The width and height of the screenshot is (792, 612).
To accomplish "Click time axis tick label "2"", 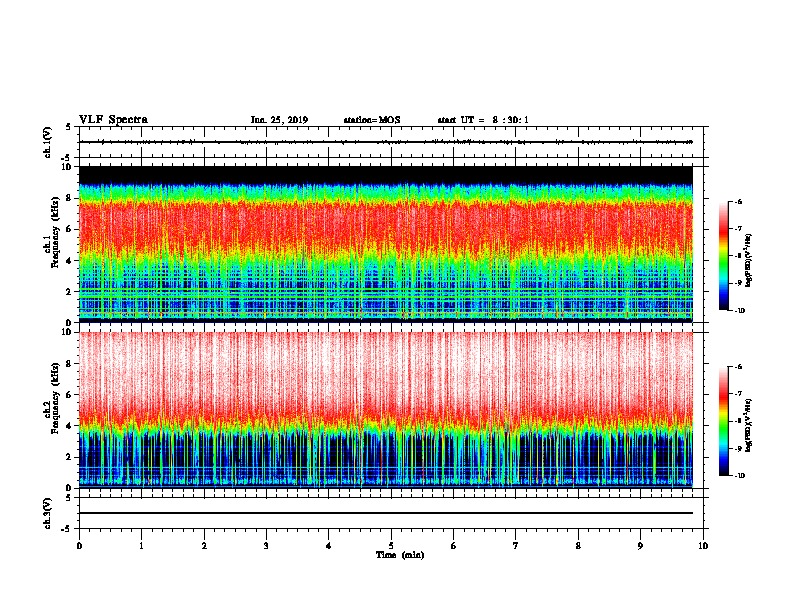I will (x=204, y=546).
